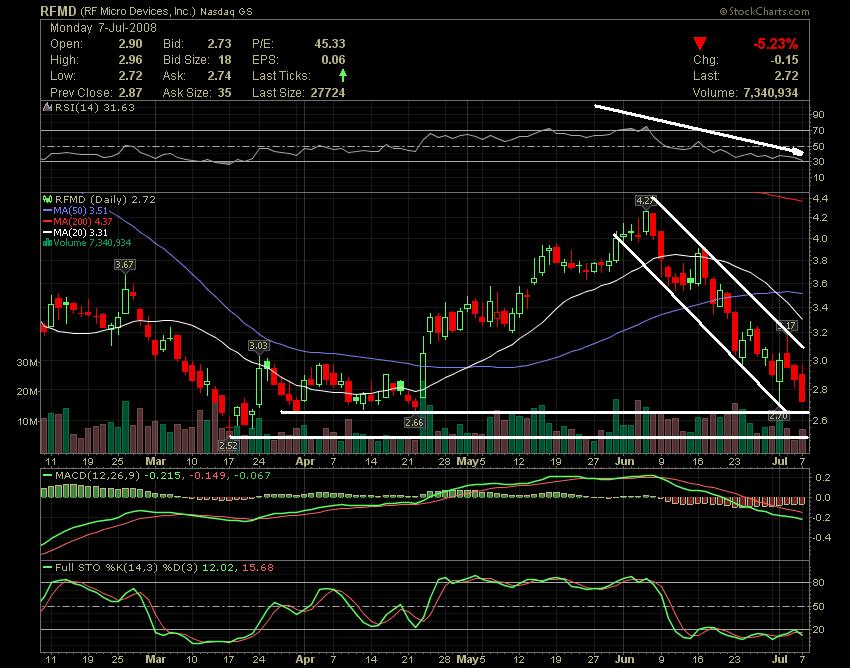
Task: Click the "MA(20) 3.31" legend entry
Action: [81, 232]
